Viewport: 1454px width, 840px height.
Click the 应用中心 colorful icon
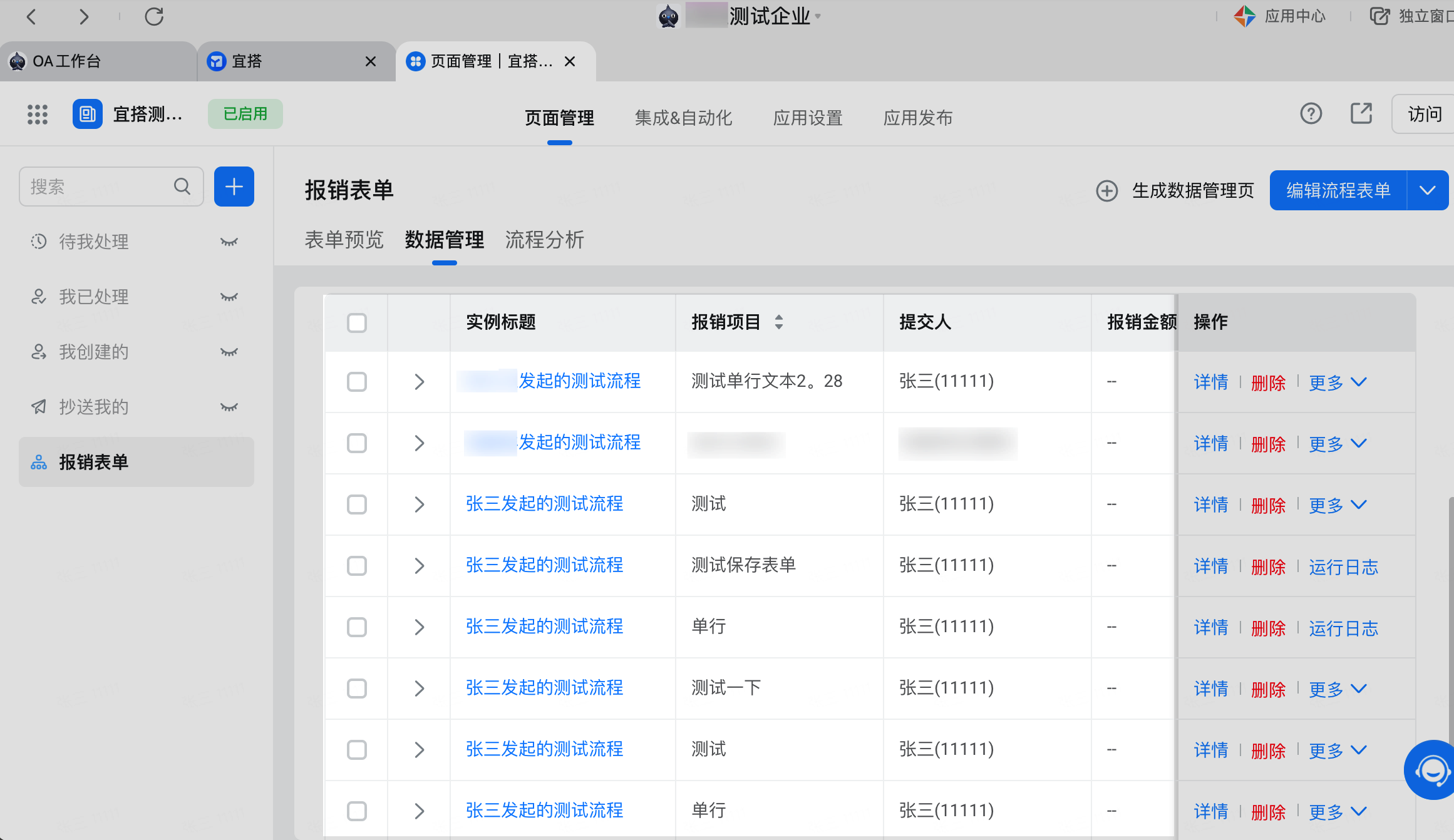click(x=1244, y=16)
